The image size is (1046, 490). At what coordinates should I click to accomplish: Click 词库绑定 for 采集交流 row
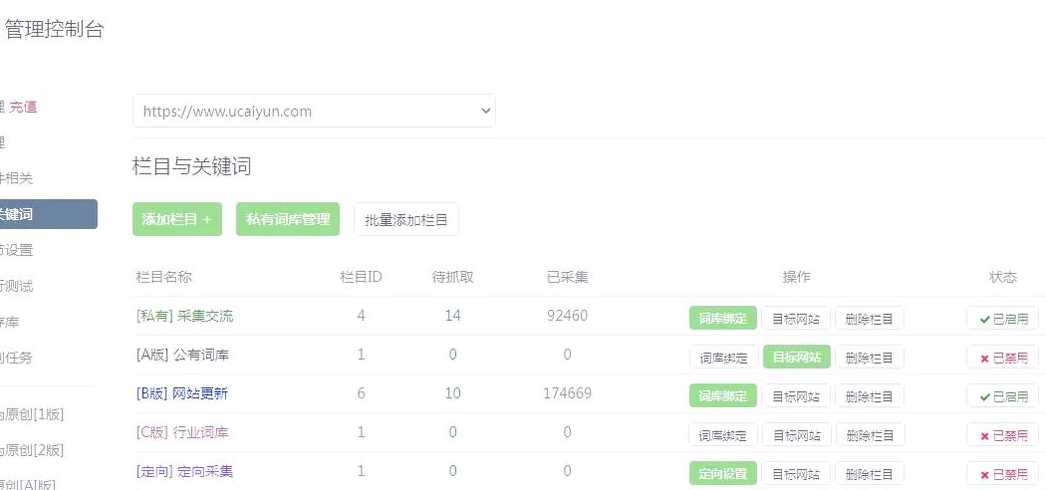[x=722, y=319]
